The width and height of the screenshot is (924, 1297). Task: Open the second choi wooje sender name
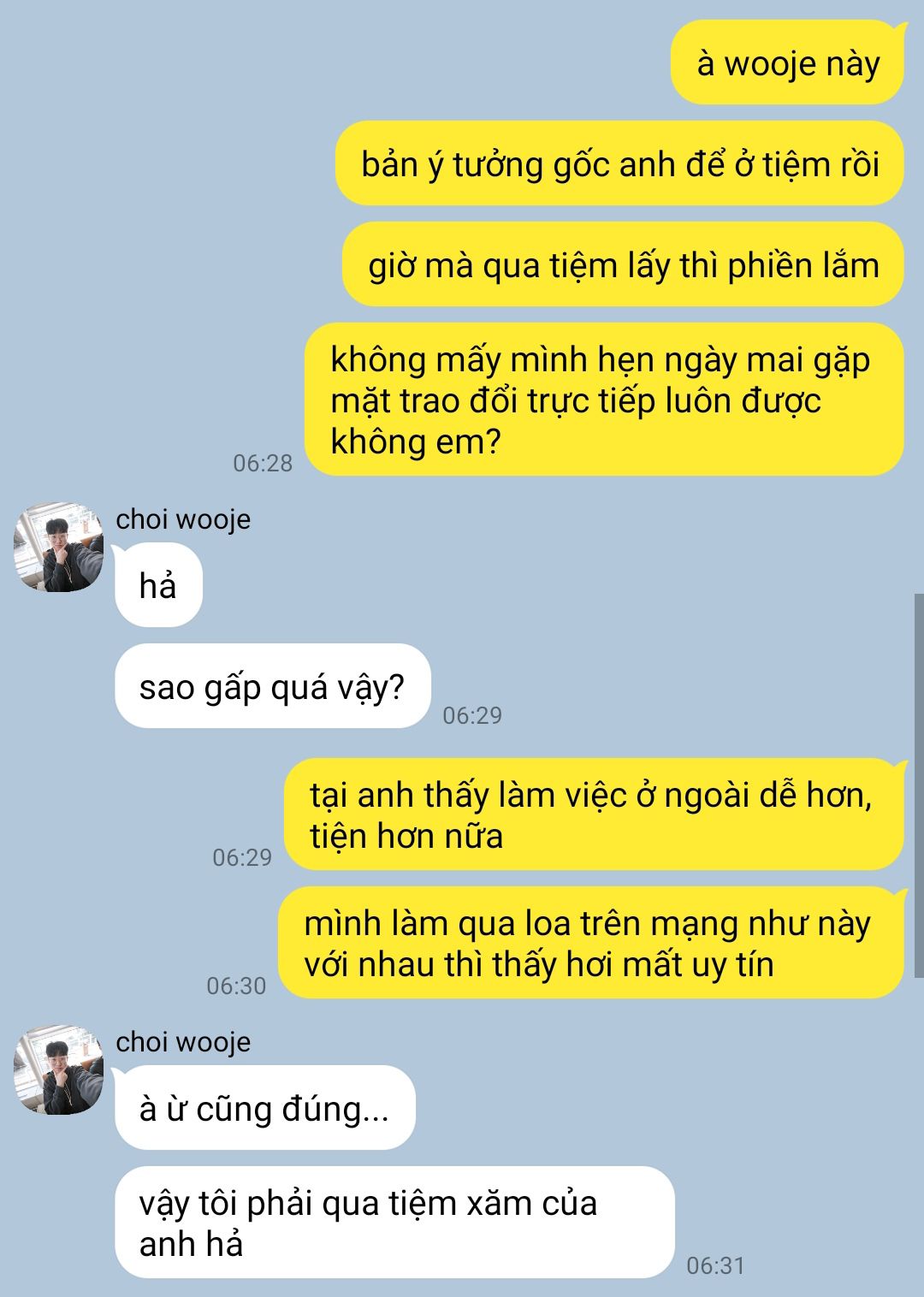pyautogui.click(x=183, y=1042)
